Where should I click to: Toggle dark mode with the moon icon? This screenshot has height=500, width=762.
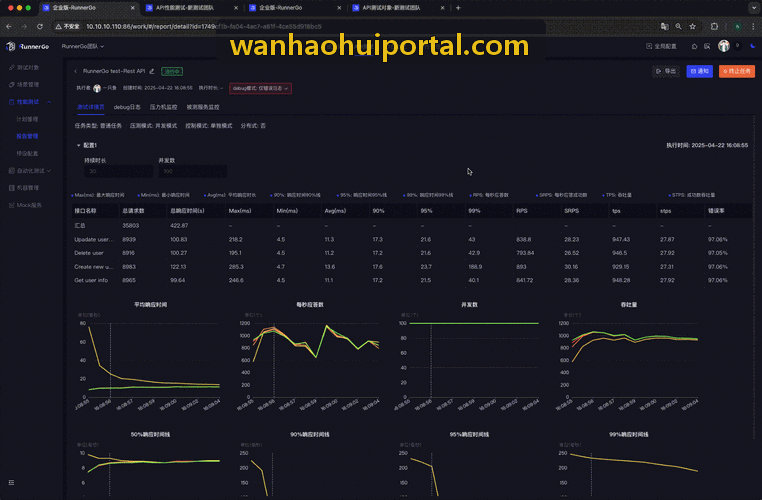(753, 46)
